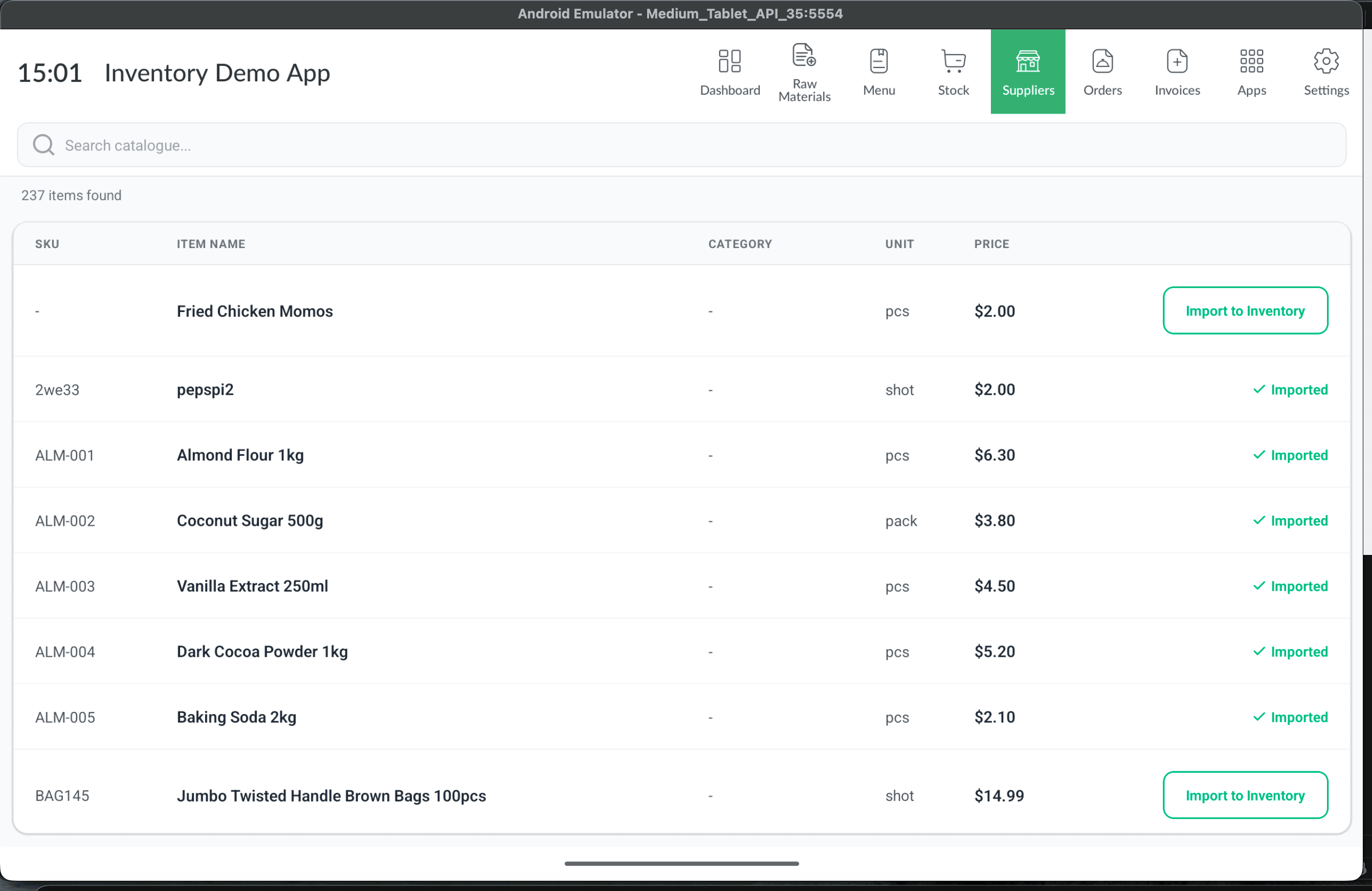This screenshot has width=1372, height=891.
Task: Select the Almond Flour 1kg item name
Action: click(240, 455)
